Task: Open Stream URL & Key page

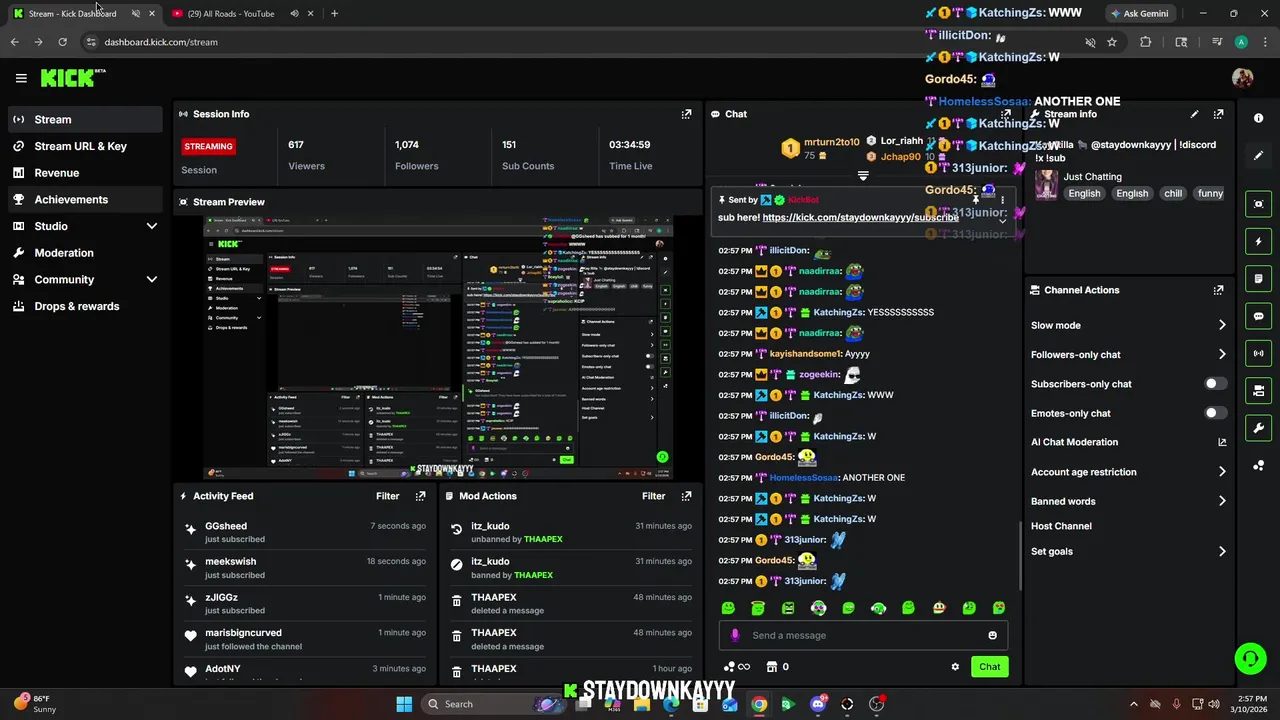Action: 85,146
